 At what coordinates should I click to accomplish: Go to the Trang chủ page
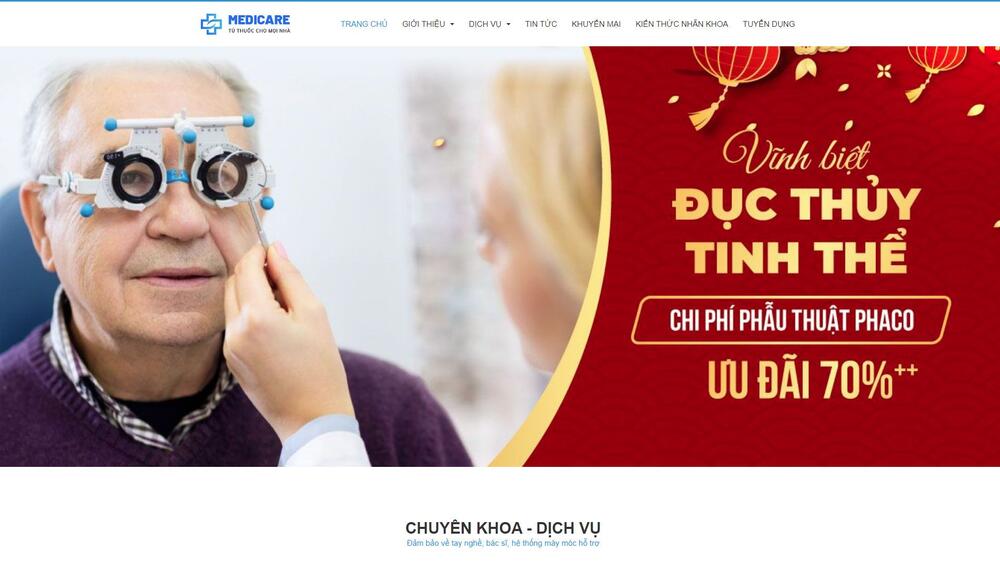(364, 24)
